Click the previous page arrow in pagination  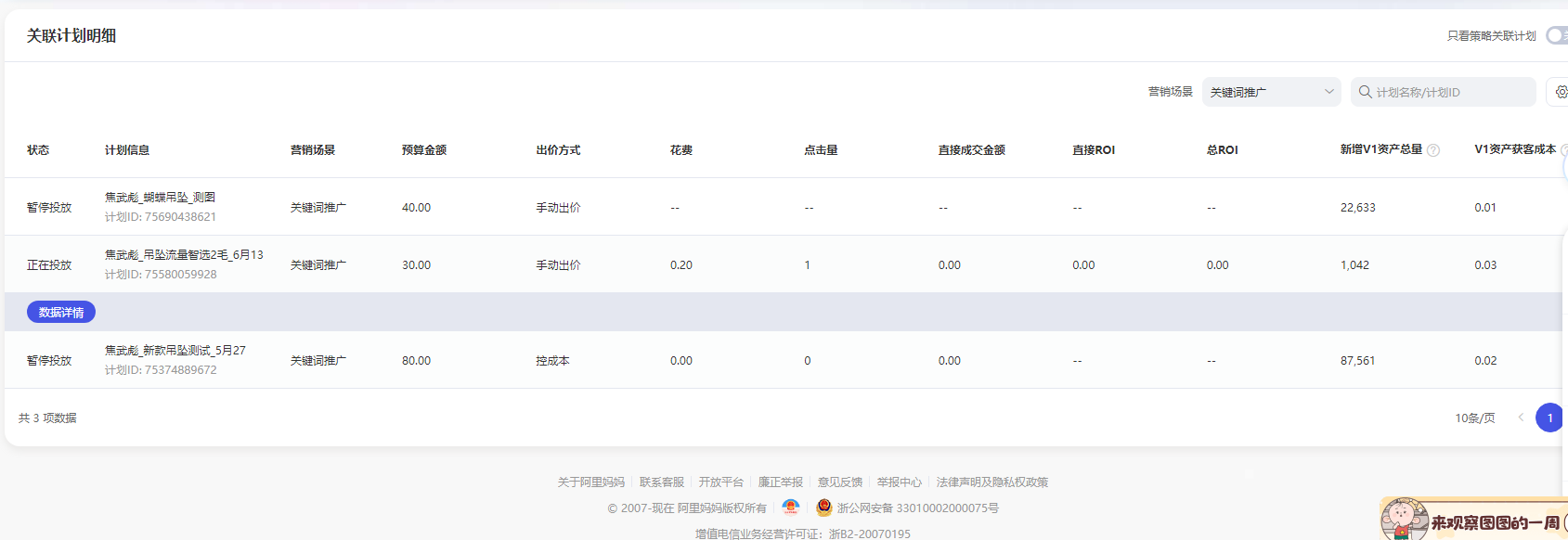click(x=1521, y=418)
